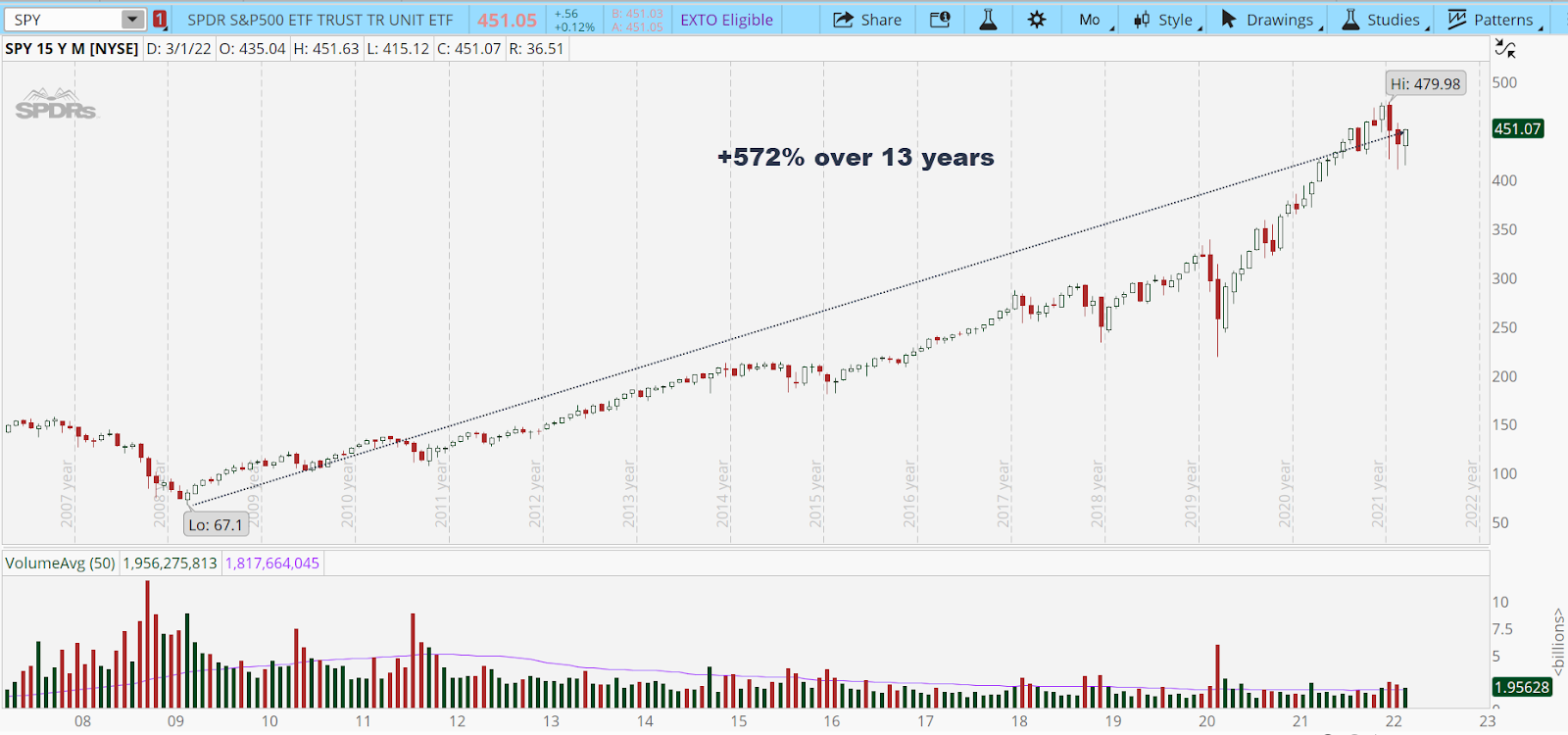Viewport: 1568px width, 735px height.
Task: Click the EXTO Eligible label
Action: (726, 20)
